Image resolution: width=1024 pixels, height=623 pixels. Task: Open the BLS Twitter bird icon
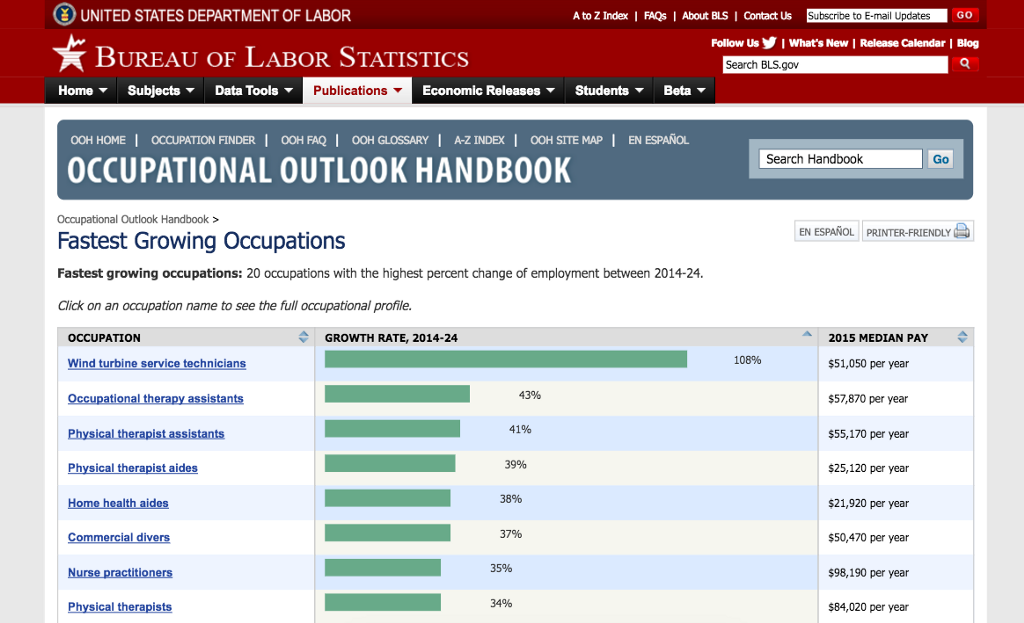[769, 43]
